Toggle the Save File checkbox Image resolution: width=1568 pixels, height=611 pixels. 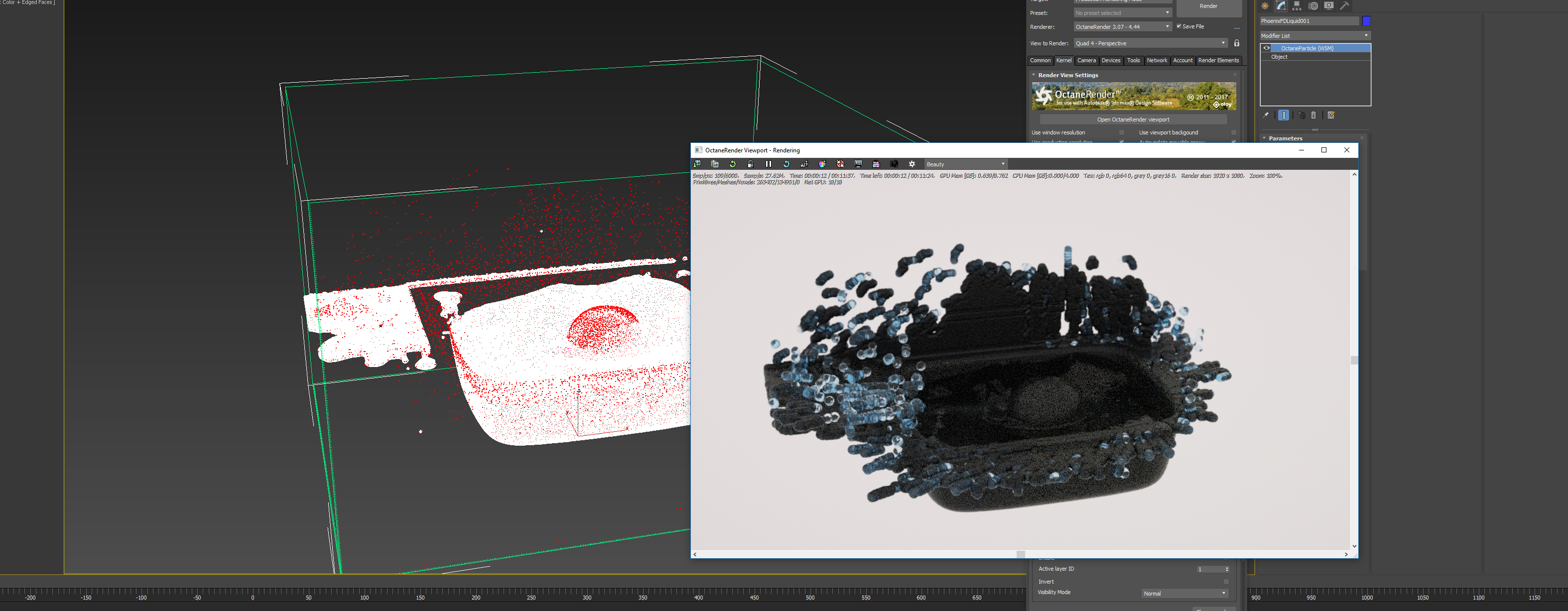coord(1179,26)
